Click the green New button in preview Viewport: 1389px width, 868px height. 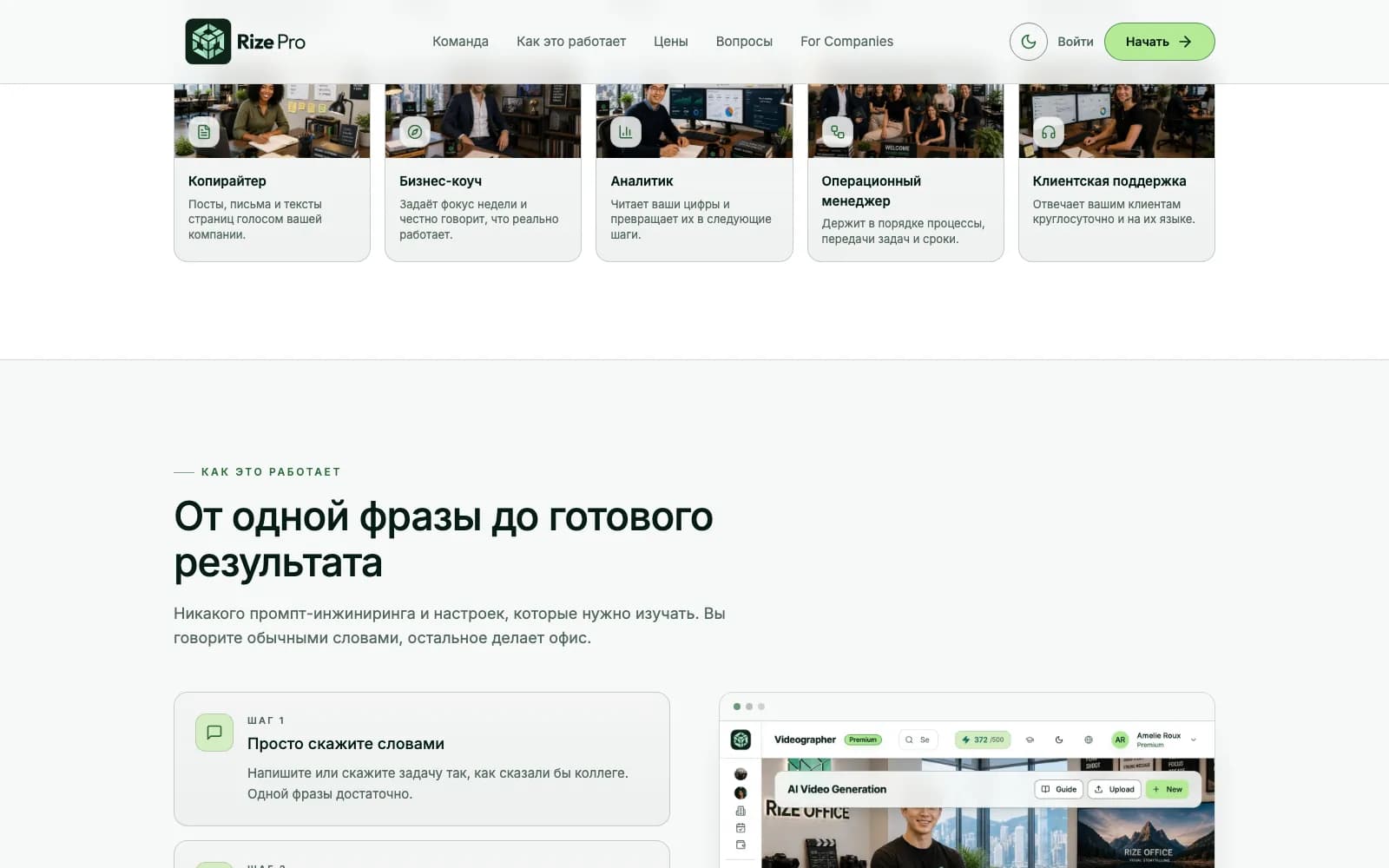(x=1168, y=789)
